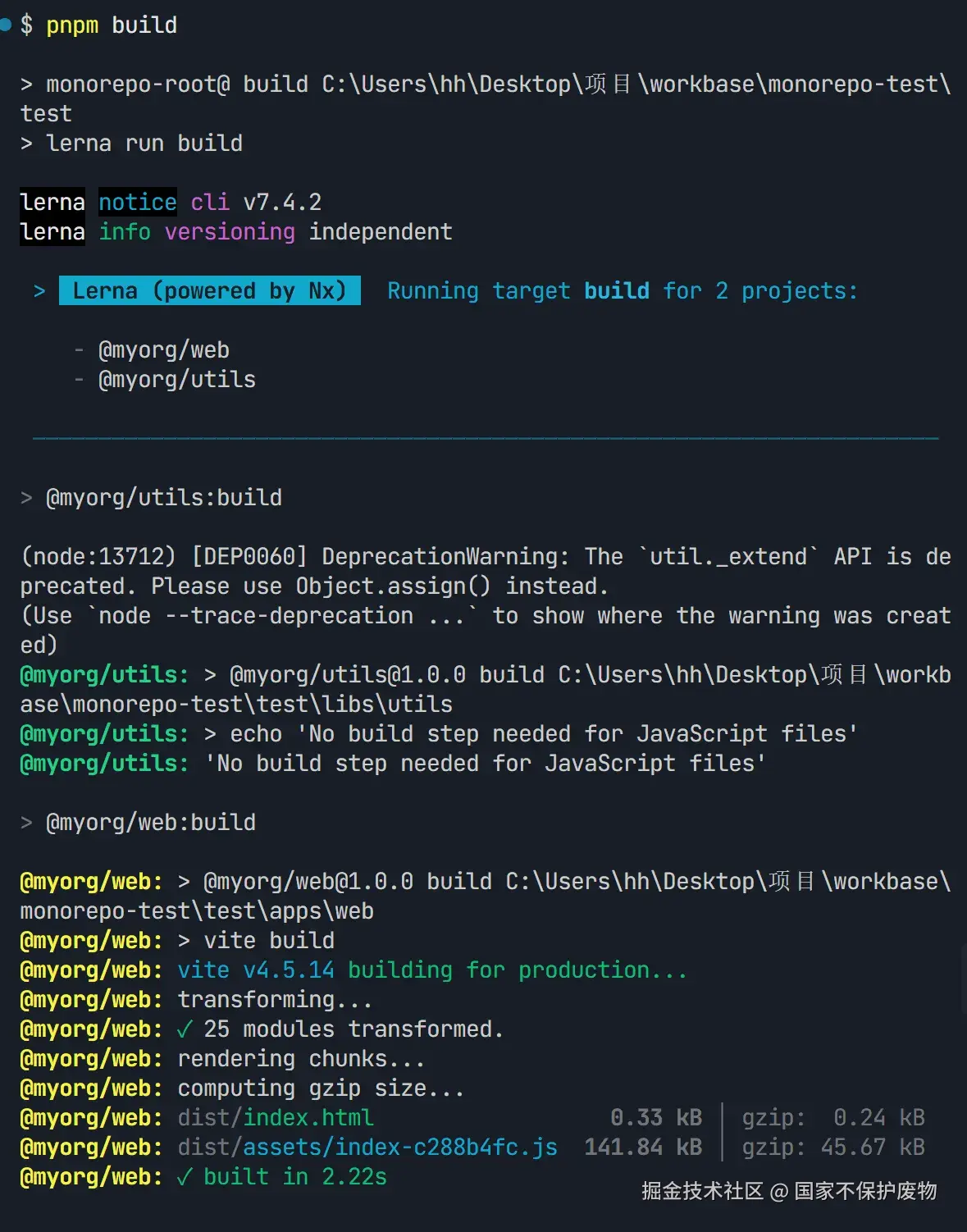The image size is (967, 1232).
Task: Click the vite v4.5.14 building for production line
Action: (x=432, y=970)
